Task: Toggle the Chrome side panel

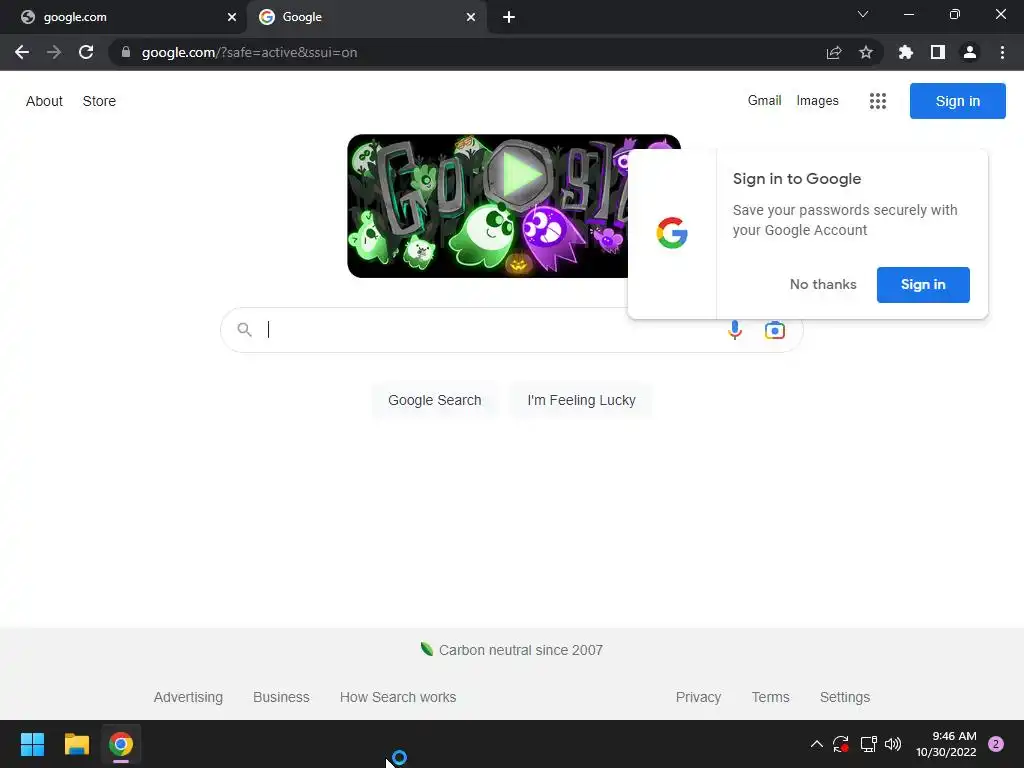Action: [938, 52]
